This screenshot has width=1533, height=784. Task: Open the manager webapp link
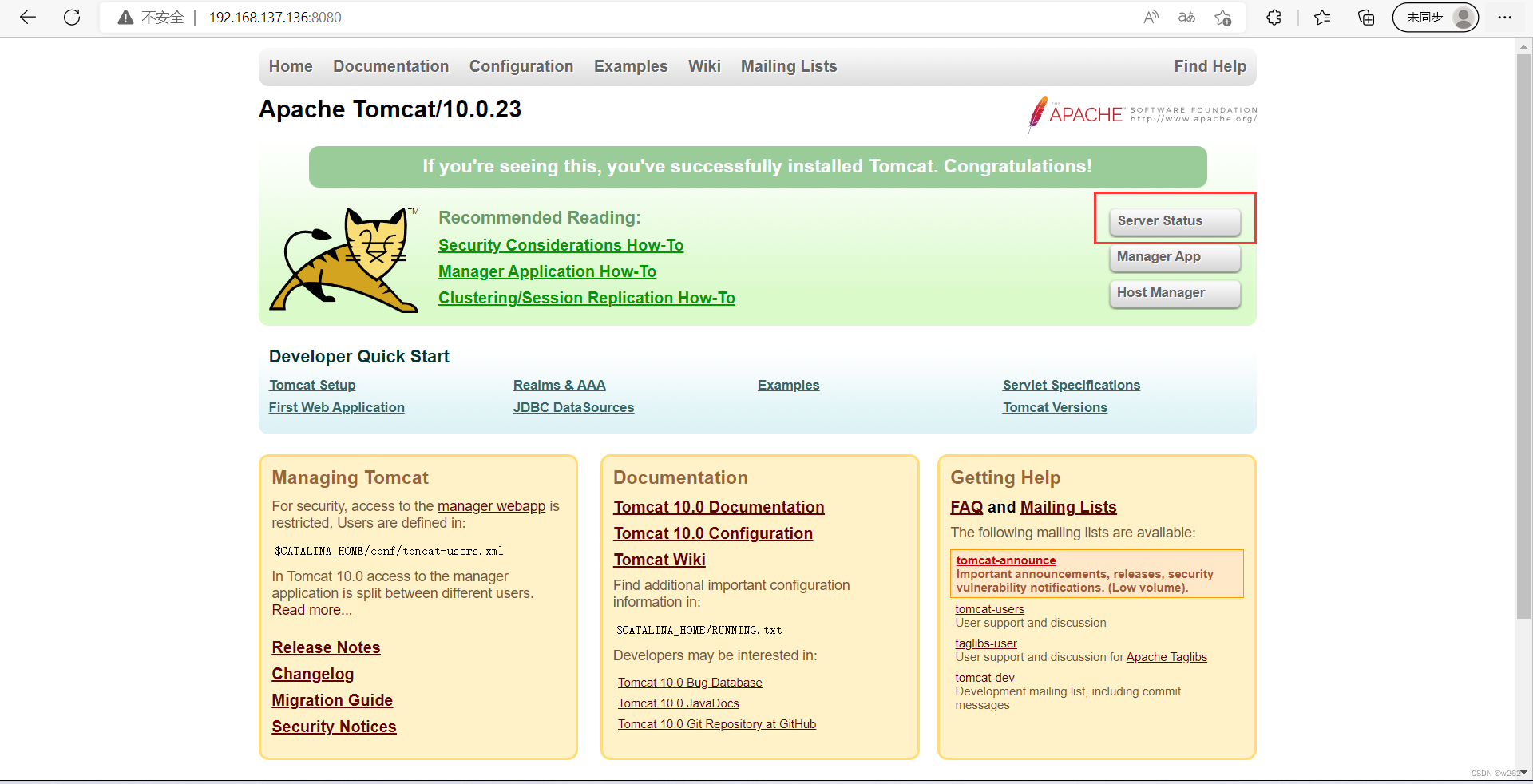(x=491, y=506)
